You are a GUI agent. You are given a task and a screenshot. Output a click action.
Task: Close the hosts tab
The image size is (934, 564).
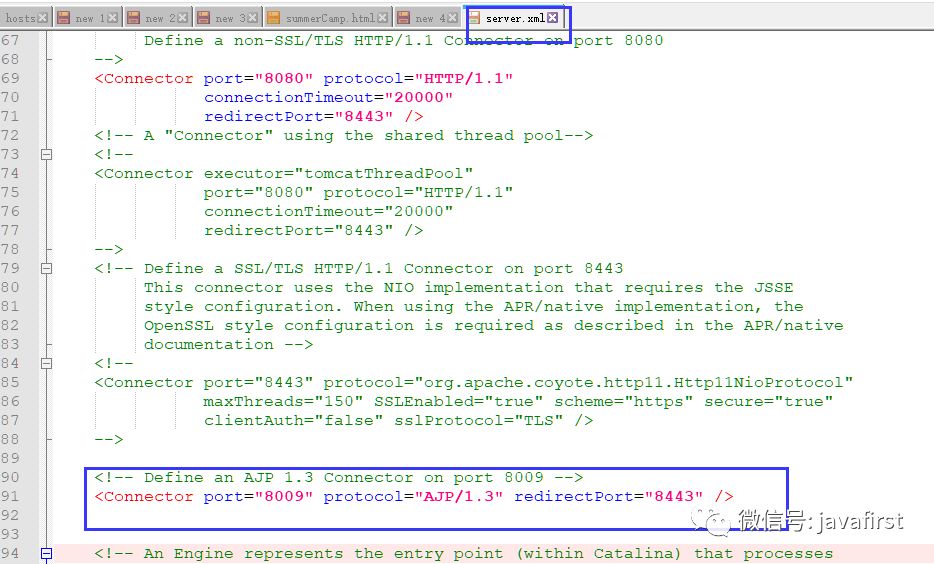pos(42,18)
